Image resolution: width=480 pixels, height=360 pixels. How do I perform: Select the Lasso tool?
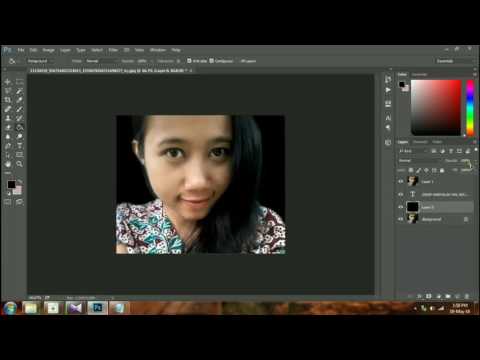point(7,91)
